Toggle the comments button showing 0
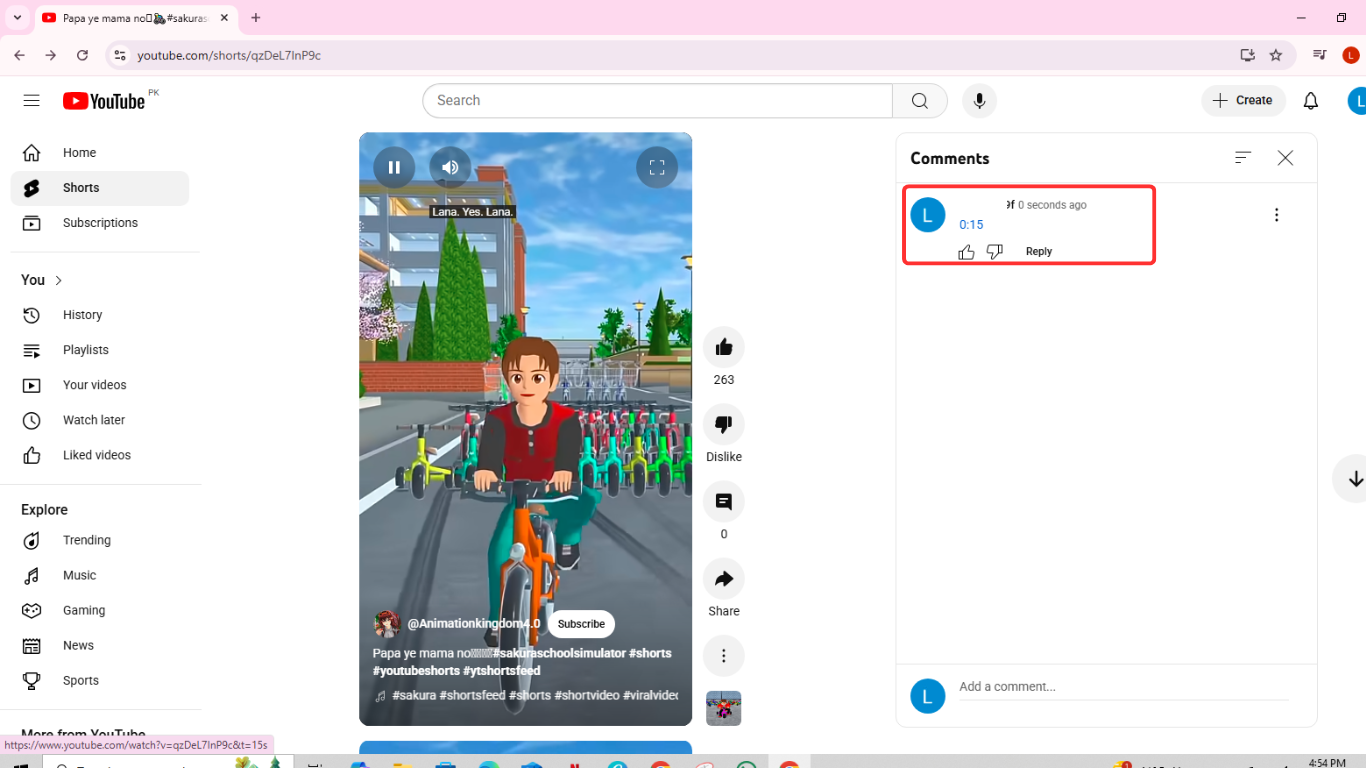 tap(724, 501)
